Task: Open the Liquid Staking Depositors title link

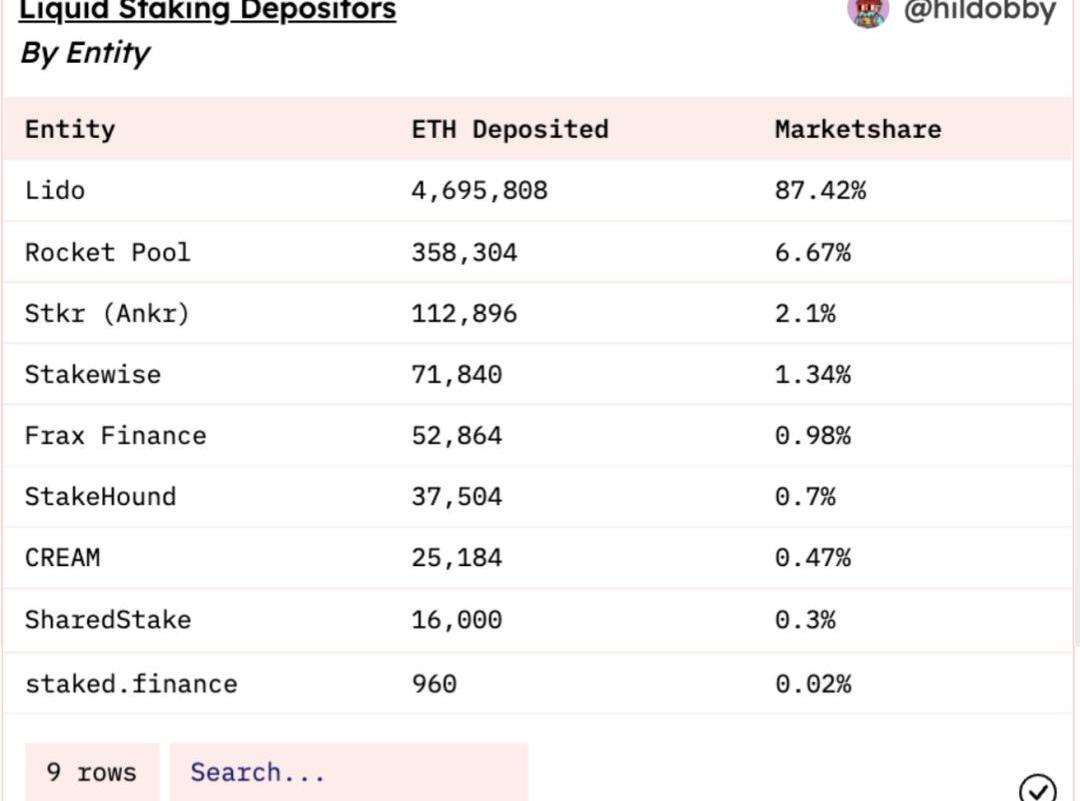Action: (208, 11)
